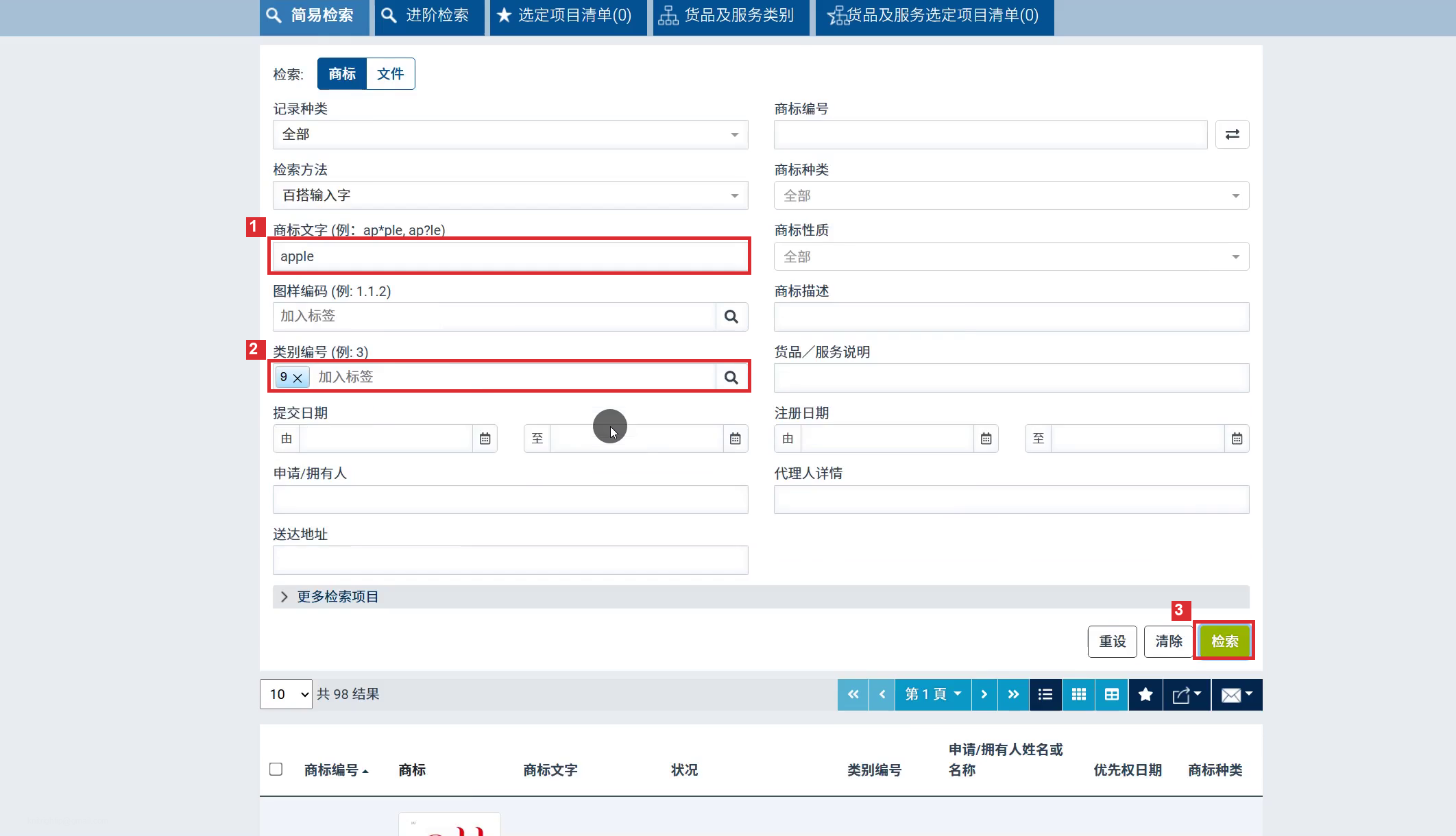Click the 提交日期 由 date field

(x=386, y=439)
